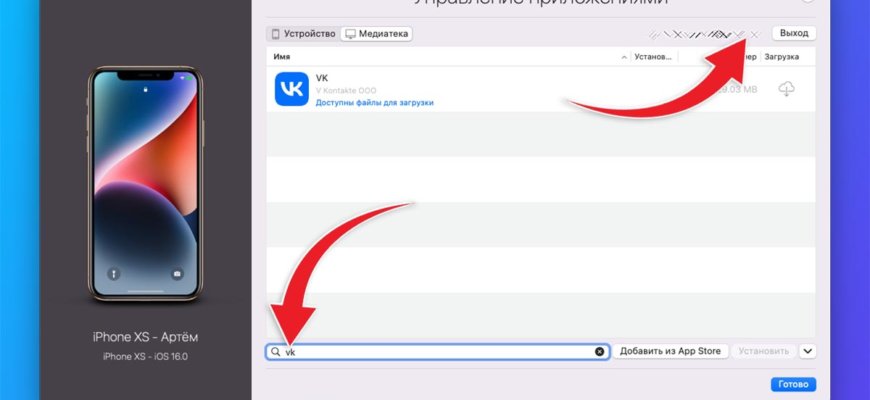
Task: Switch to the Медиатека tab
Action: pyautogui.click(x=376, y=34)
